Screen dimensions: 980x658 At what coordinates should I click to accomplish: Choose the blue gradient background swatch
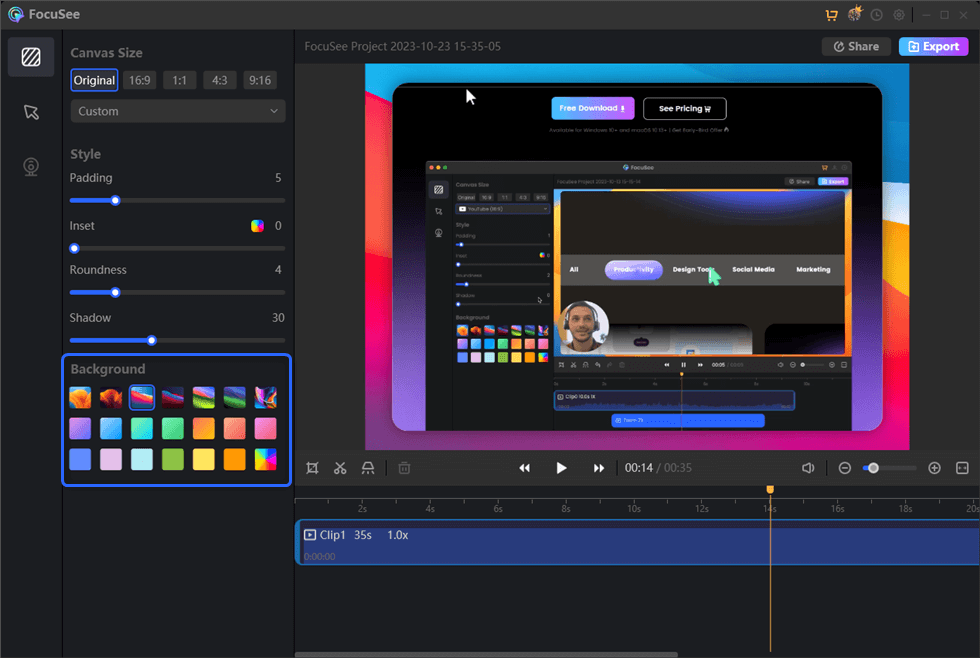tap(111, 429)
